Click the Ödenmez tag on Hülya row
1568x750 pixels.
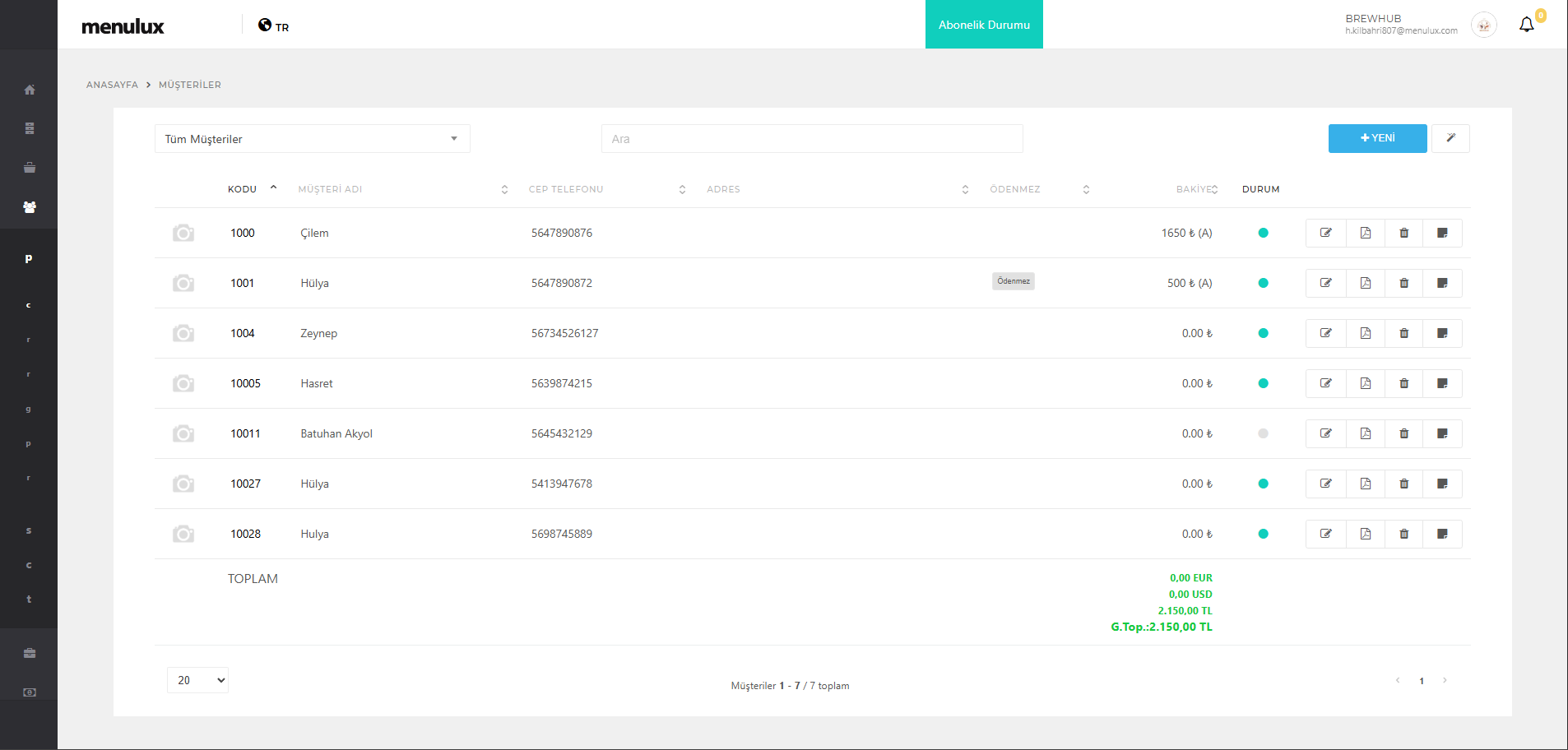tap(1013, 281)
